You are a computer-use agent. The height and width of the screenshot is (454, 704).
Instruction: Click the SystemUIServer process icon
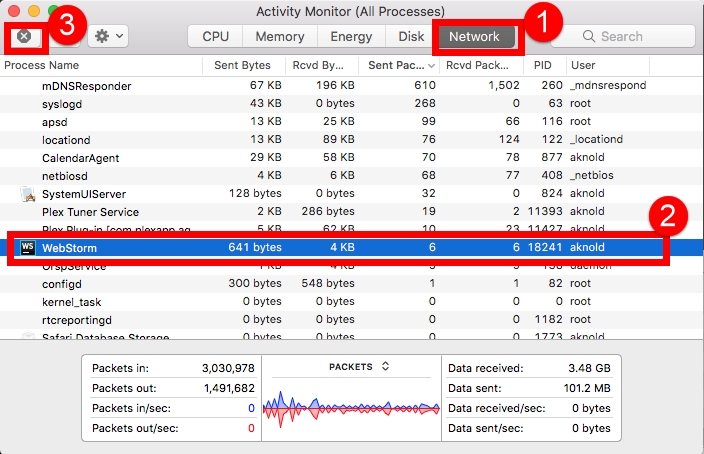tap(27, 194)
